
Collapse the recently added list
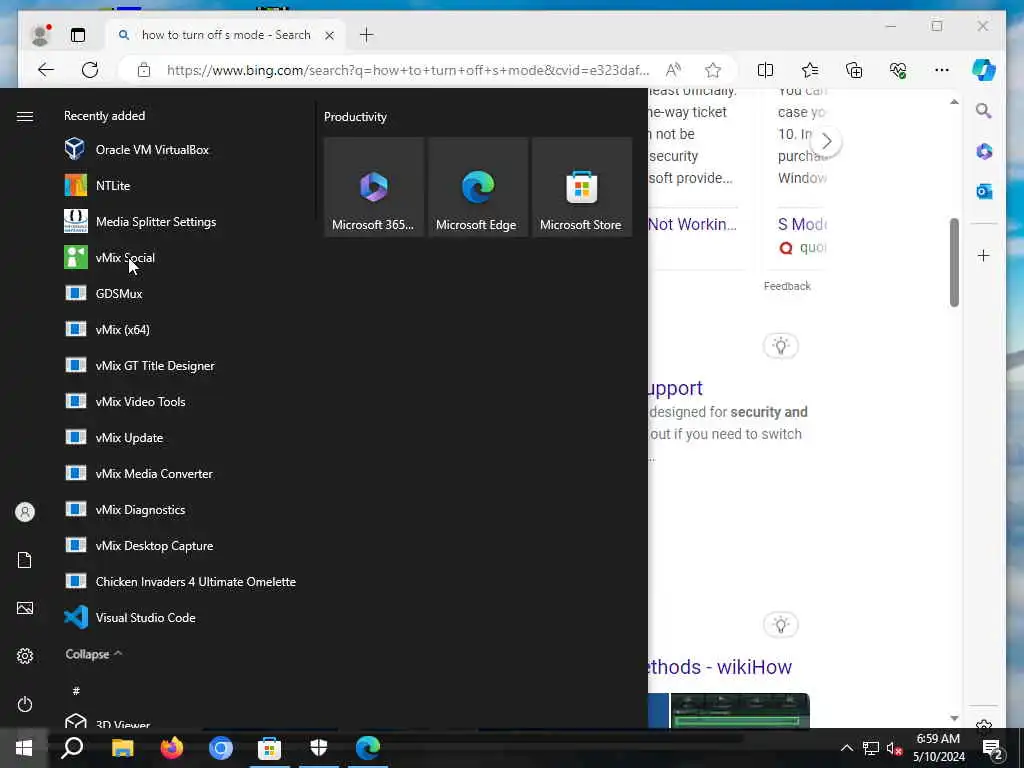93,654
